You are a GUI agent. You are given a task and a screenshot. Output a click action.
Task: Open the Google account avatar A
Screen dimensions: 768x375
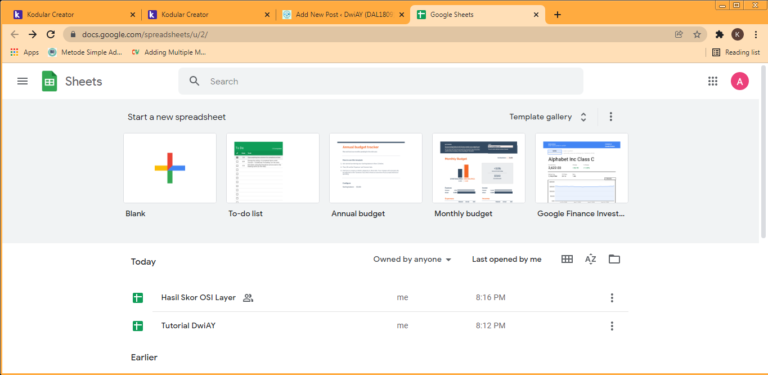coord(740,81)
